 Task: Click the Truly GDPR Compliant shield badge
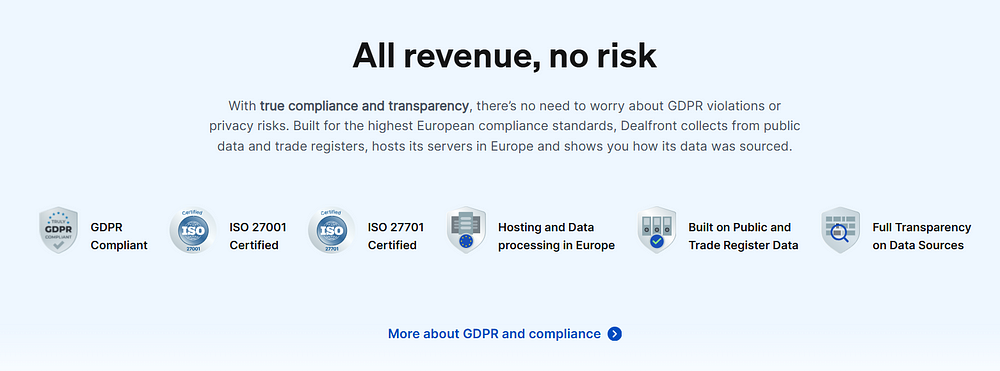[59, 230]
